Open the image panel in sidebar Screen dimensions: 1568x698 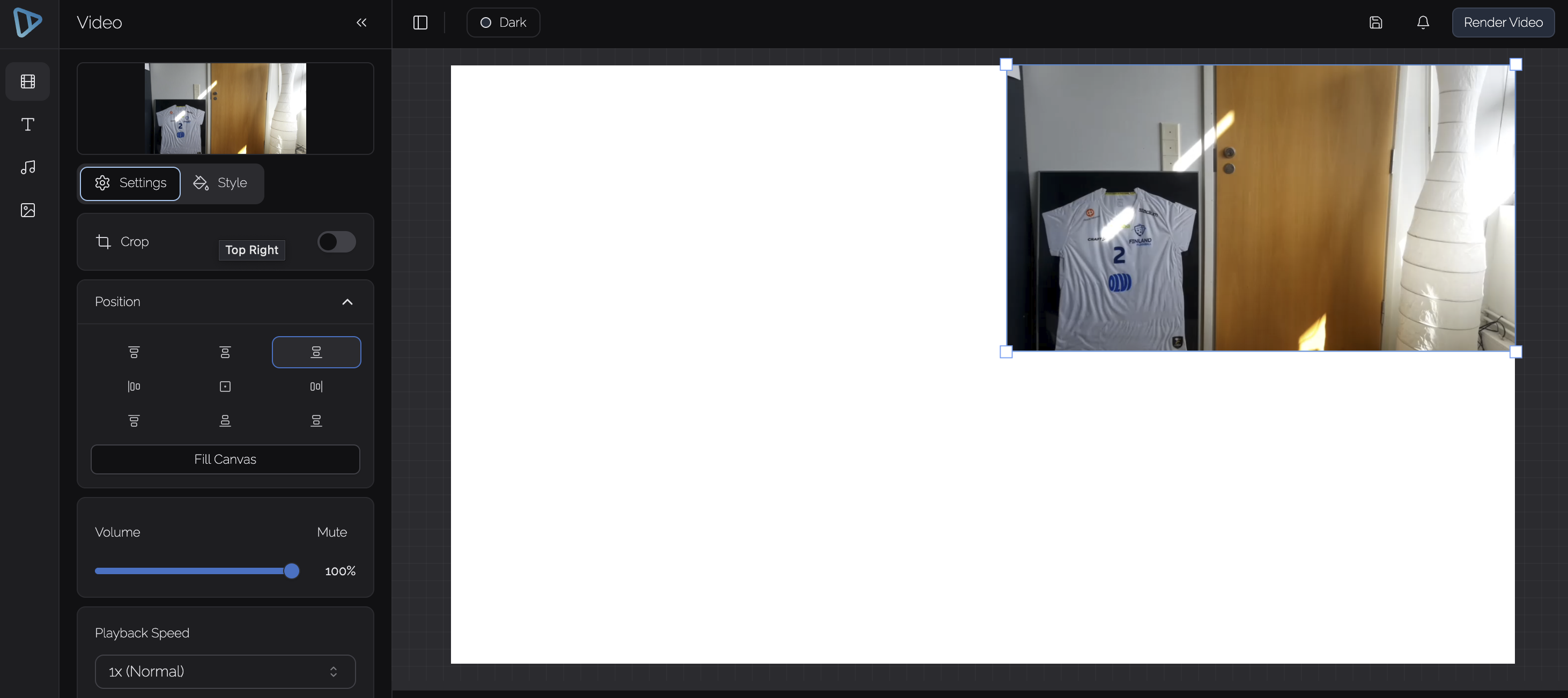27,210
